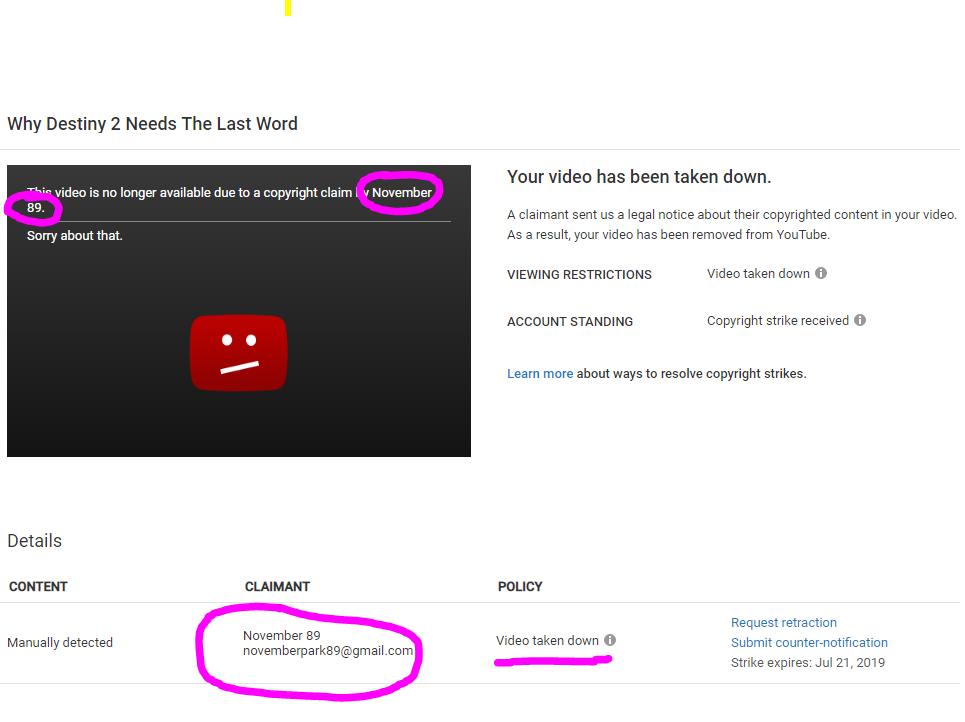This screenshot has height=722, width=965.
Task: Open the Learn more link
Action: [540, 374]
